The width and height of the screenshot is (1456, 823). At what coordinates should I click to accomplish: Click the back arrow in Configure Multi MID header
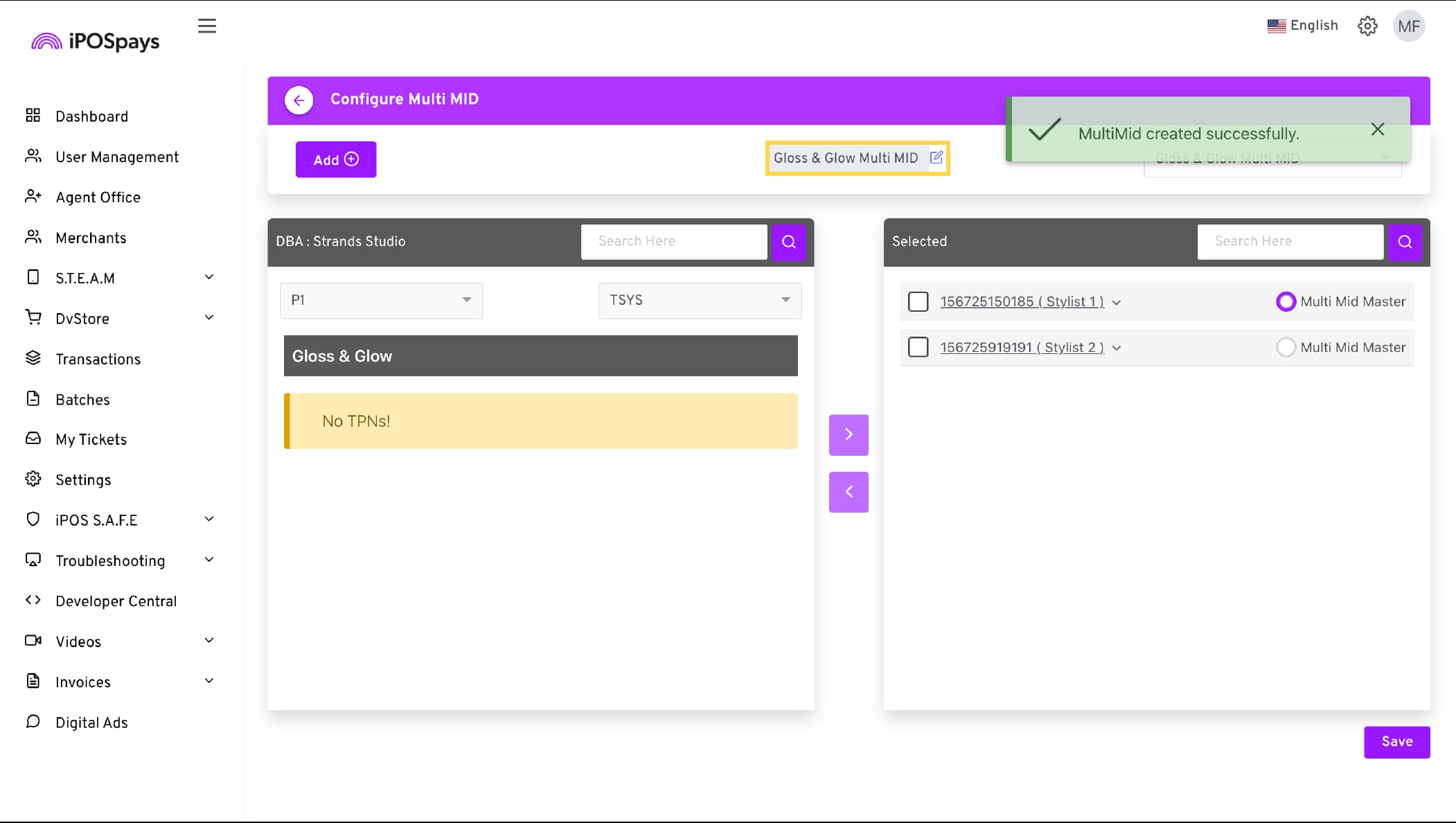(x=299, y=100)
